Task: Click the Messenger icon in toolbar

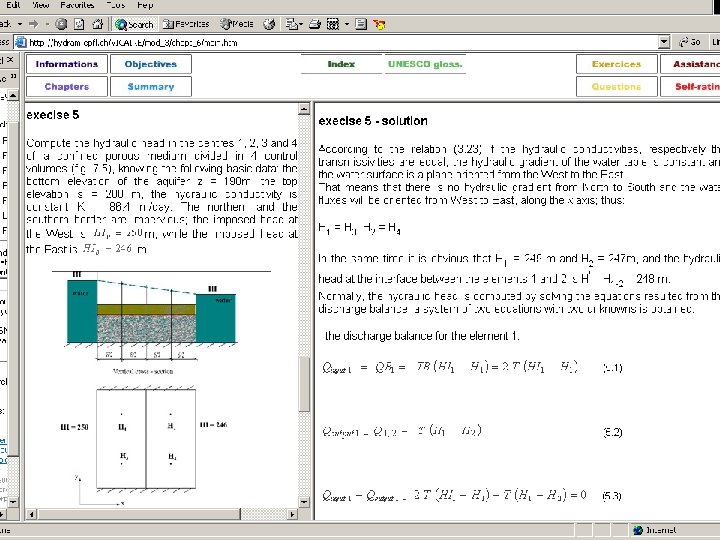Action: click(379, 24)
